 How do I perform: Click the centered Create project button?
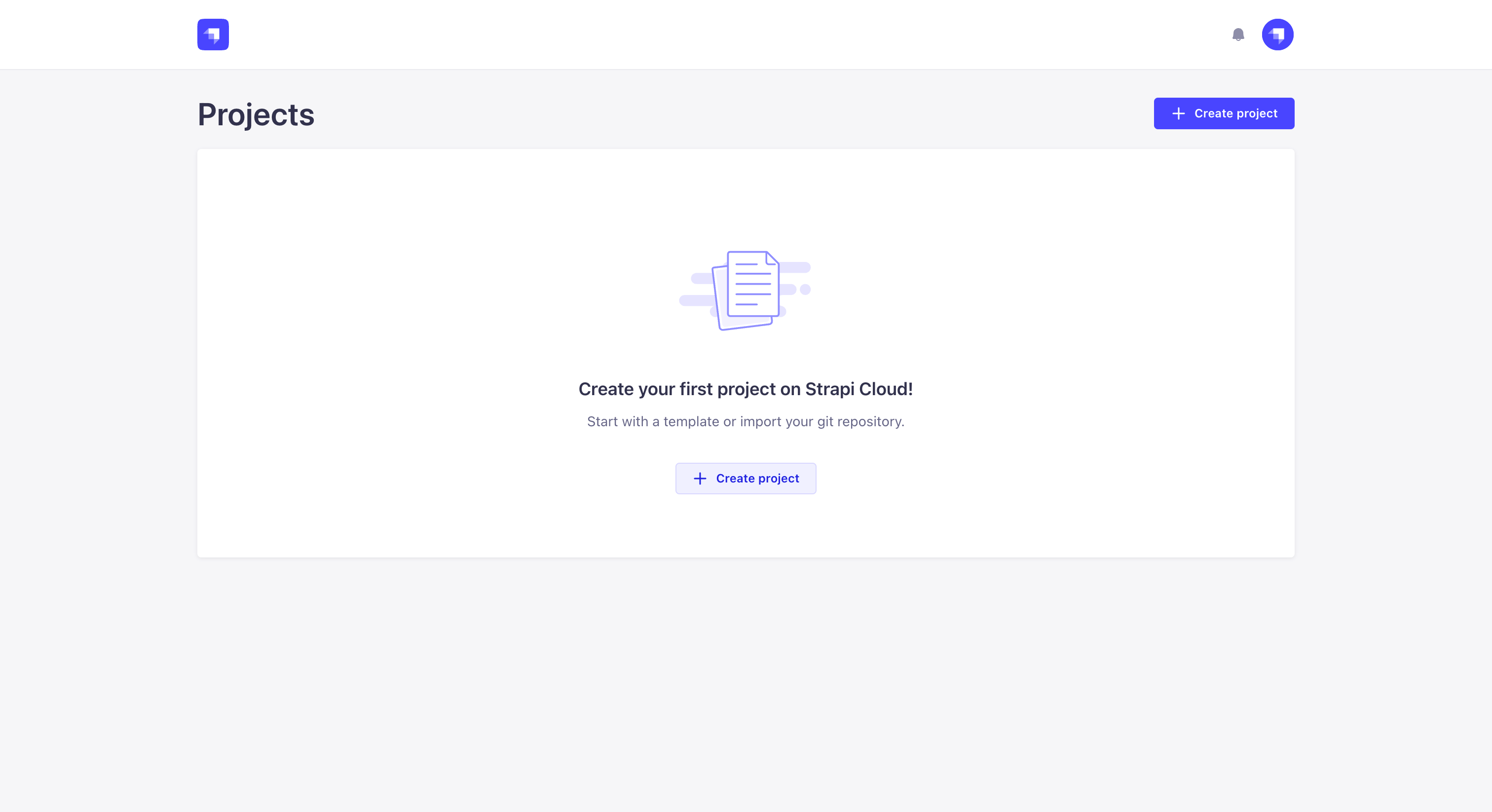[746, 479]
